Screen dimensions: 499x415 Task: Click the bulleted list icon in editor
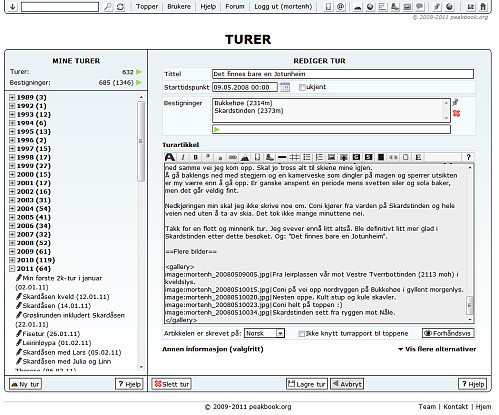pos(307,157)
